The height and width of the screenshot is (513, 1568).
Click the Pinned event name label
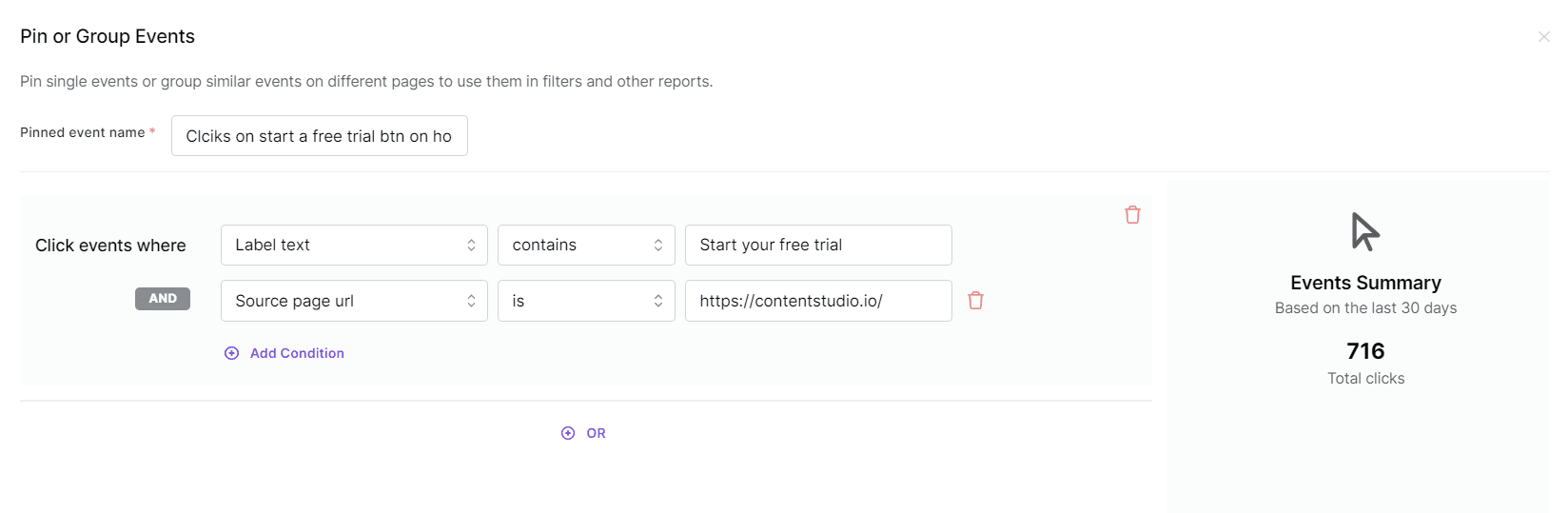coord(83,132)
